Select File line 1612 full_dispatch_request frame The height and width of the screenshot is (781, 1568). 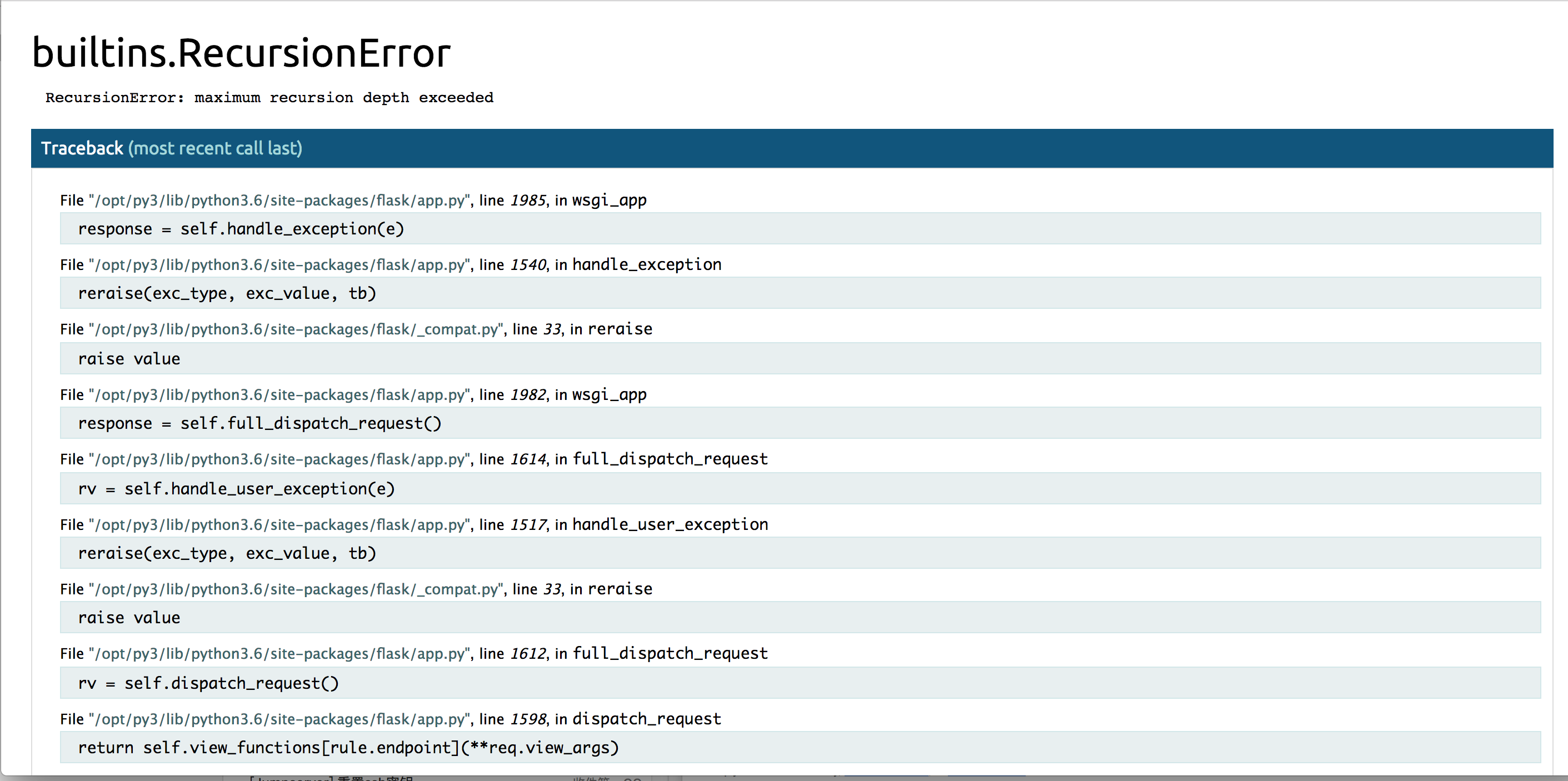pyautogui.click(x=414, y=653)
